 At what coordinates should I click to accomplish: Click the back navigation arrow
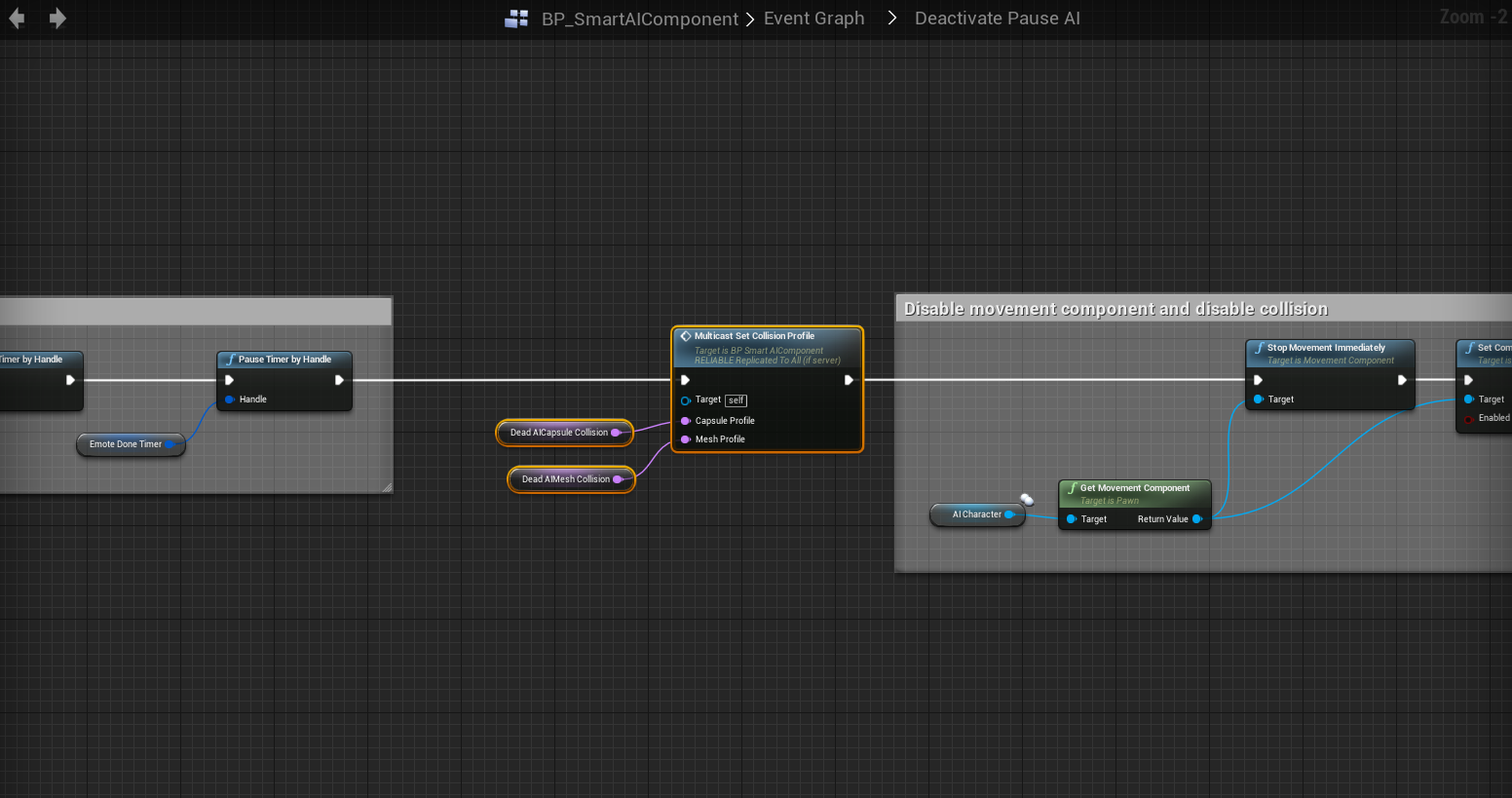pos(17,19)
